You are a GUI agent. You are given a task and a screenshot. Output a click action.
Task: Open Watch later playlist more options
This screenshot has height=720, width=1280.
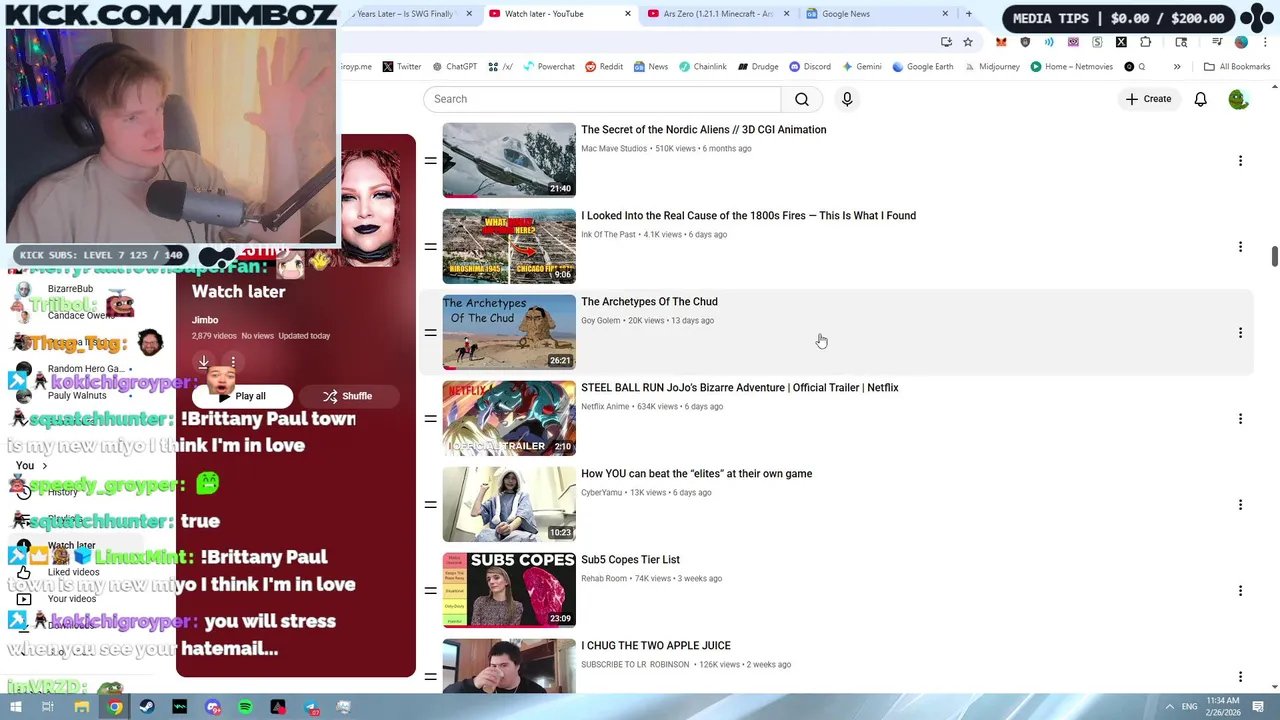(233, 362)
